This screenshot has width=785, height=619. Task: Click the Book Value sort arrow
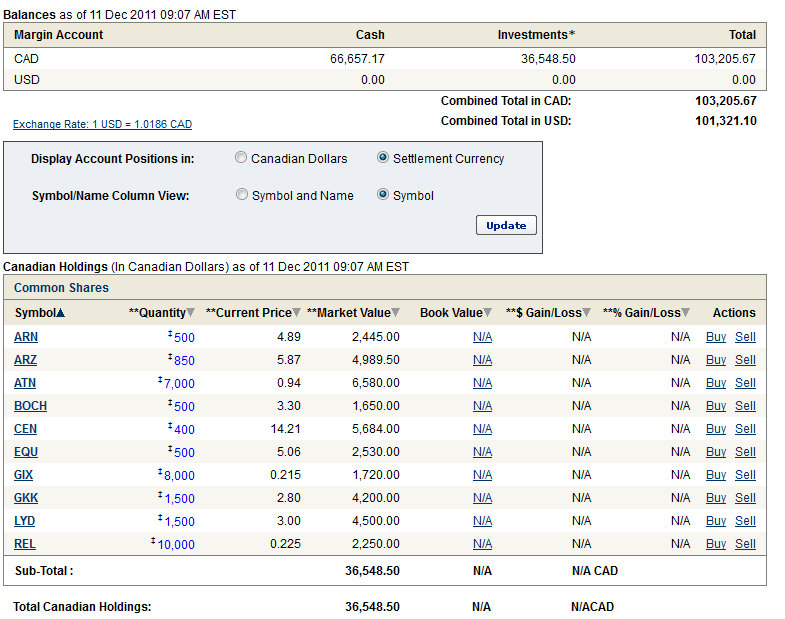point(488,313)
